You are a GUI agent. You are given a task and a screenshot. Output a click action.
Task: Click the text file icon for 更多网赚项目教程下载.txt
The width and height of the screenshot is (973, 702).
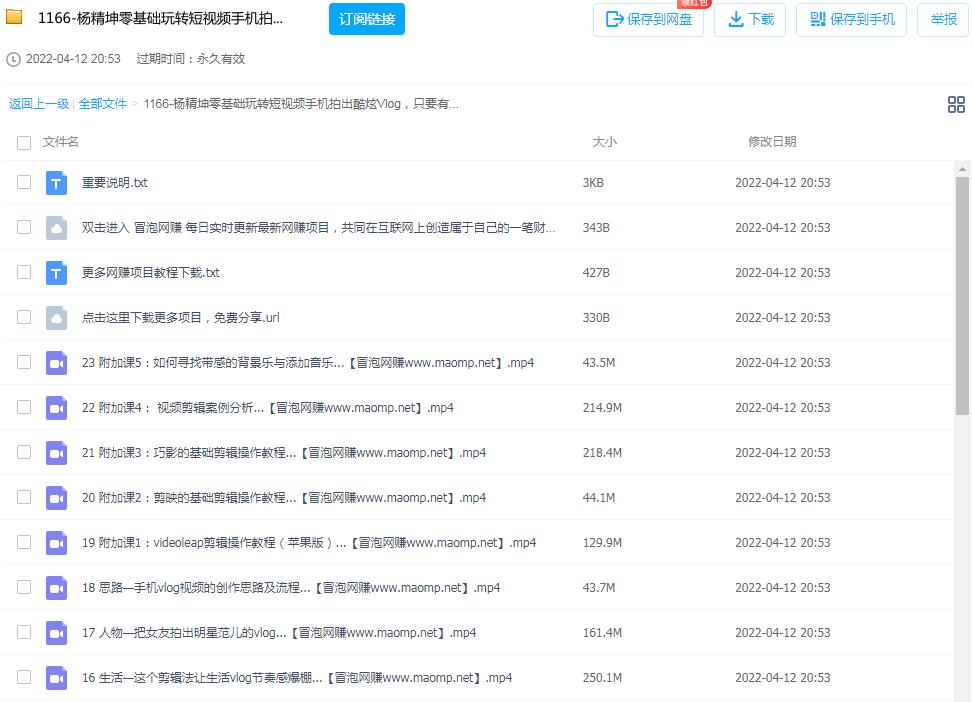pos(57,273)
